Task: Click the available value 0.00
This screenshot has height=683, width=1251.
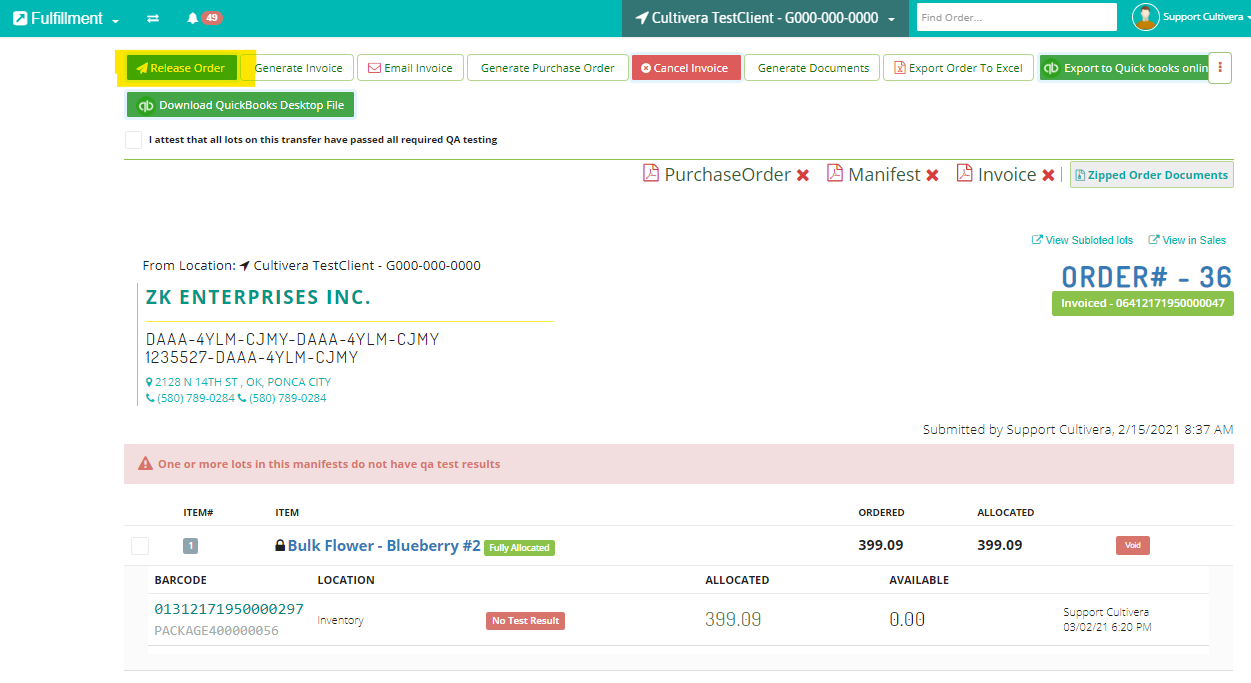Action: tap(907, 620)
